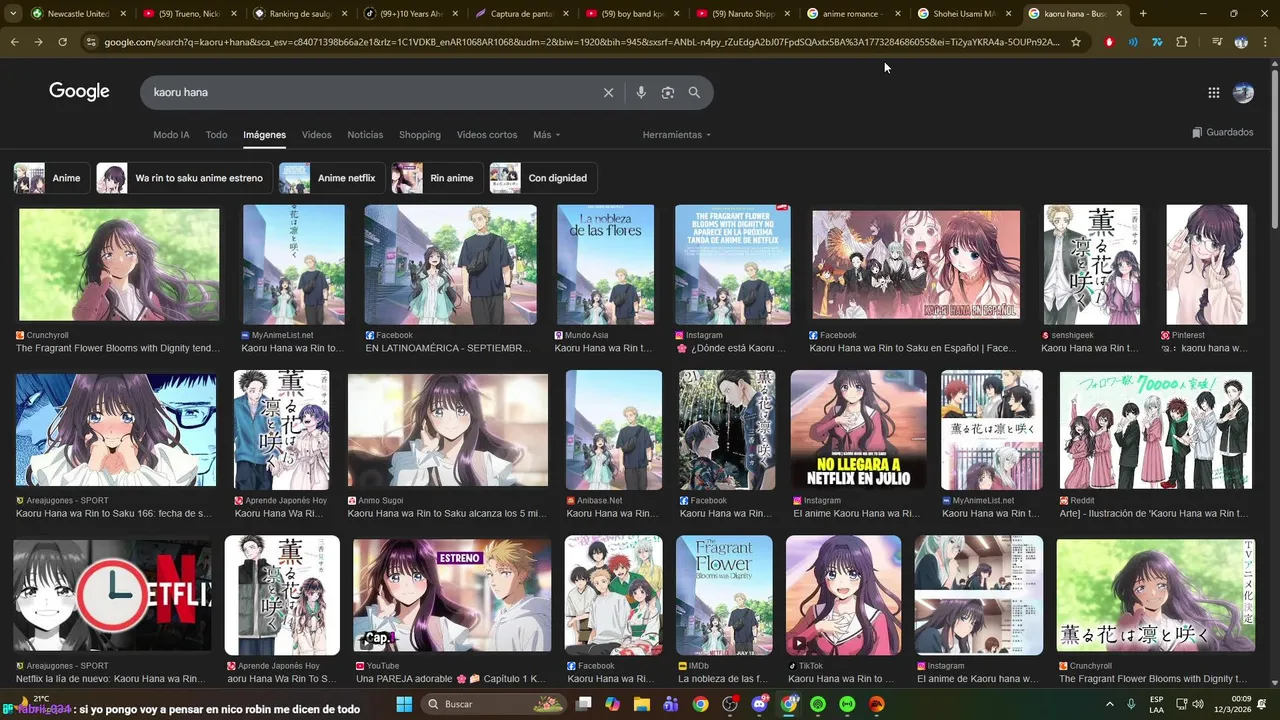Clear the search box with the X icon

point(608,92)
